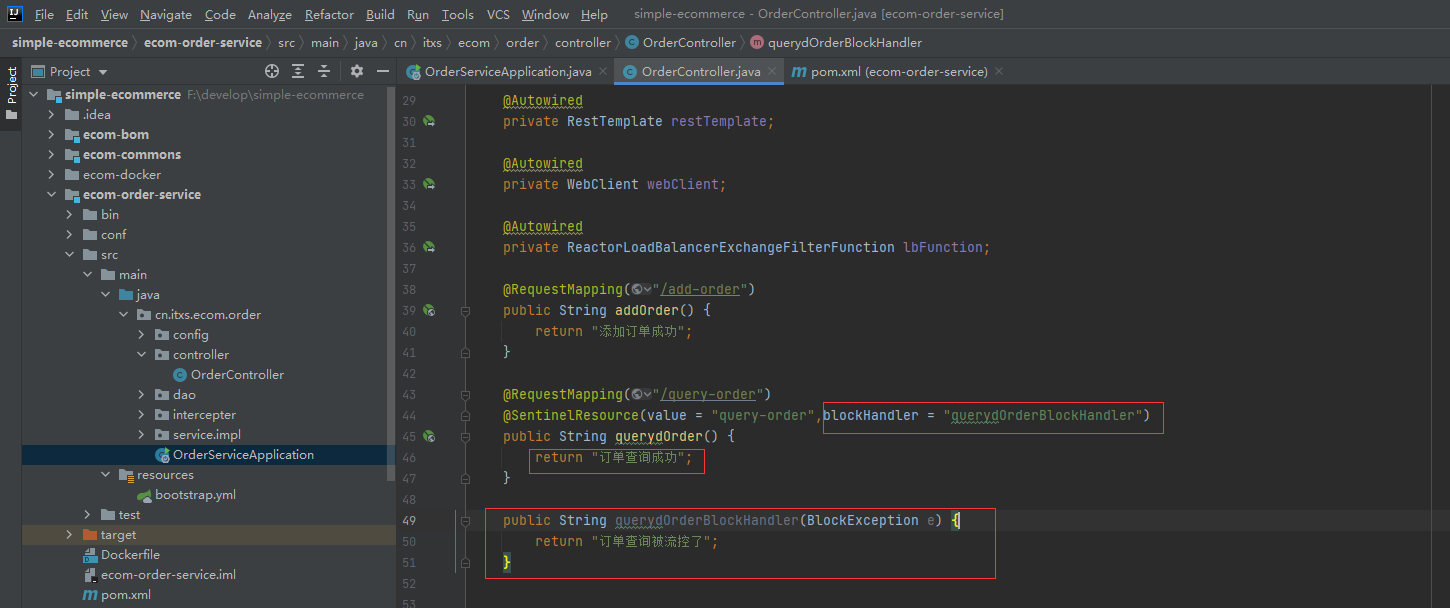The width and height of the screenshot is (1450, 608).
Task: Click the /add-order URL link in code
Action: click(700, 289)
